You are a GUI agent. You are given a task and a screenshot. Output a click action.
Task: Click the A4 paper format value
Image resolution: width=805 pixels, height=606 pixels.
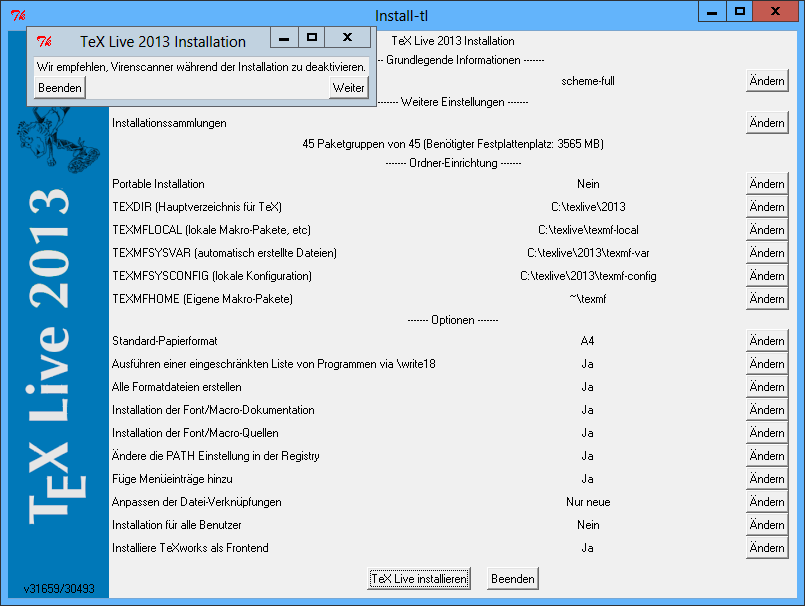coord(587,341)
